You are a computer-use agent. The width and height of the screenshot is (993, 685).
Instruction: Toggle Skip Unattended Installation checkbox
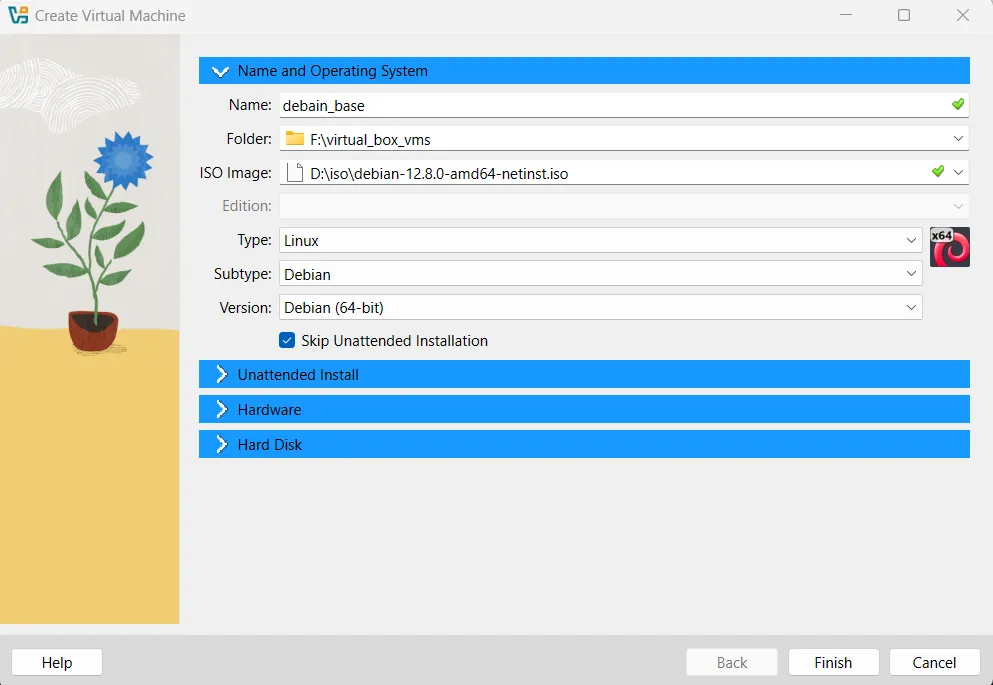(287, 341)
